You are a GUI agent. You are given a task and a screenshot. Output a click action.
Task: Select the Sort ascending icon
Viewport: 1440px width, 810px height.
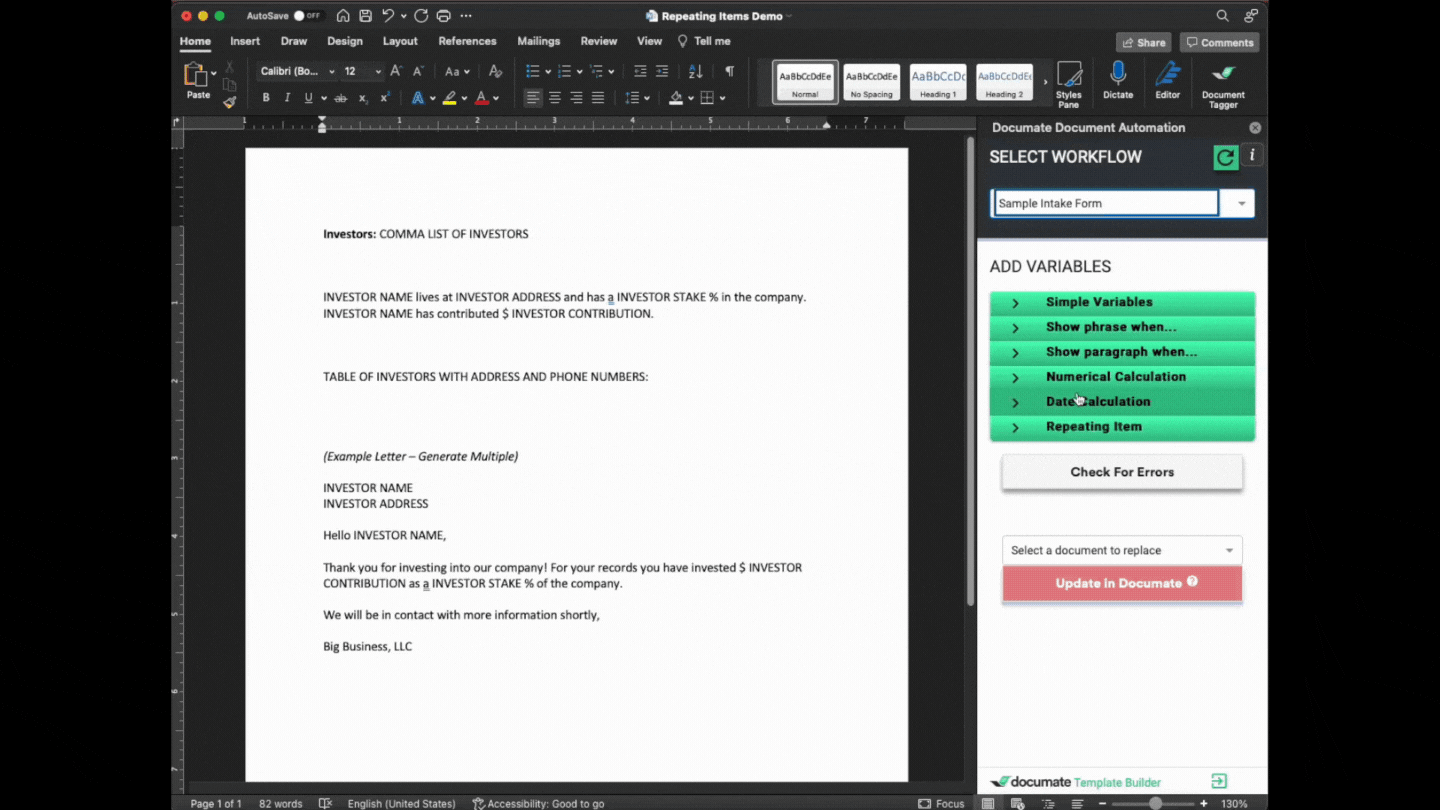point(694,71)
